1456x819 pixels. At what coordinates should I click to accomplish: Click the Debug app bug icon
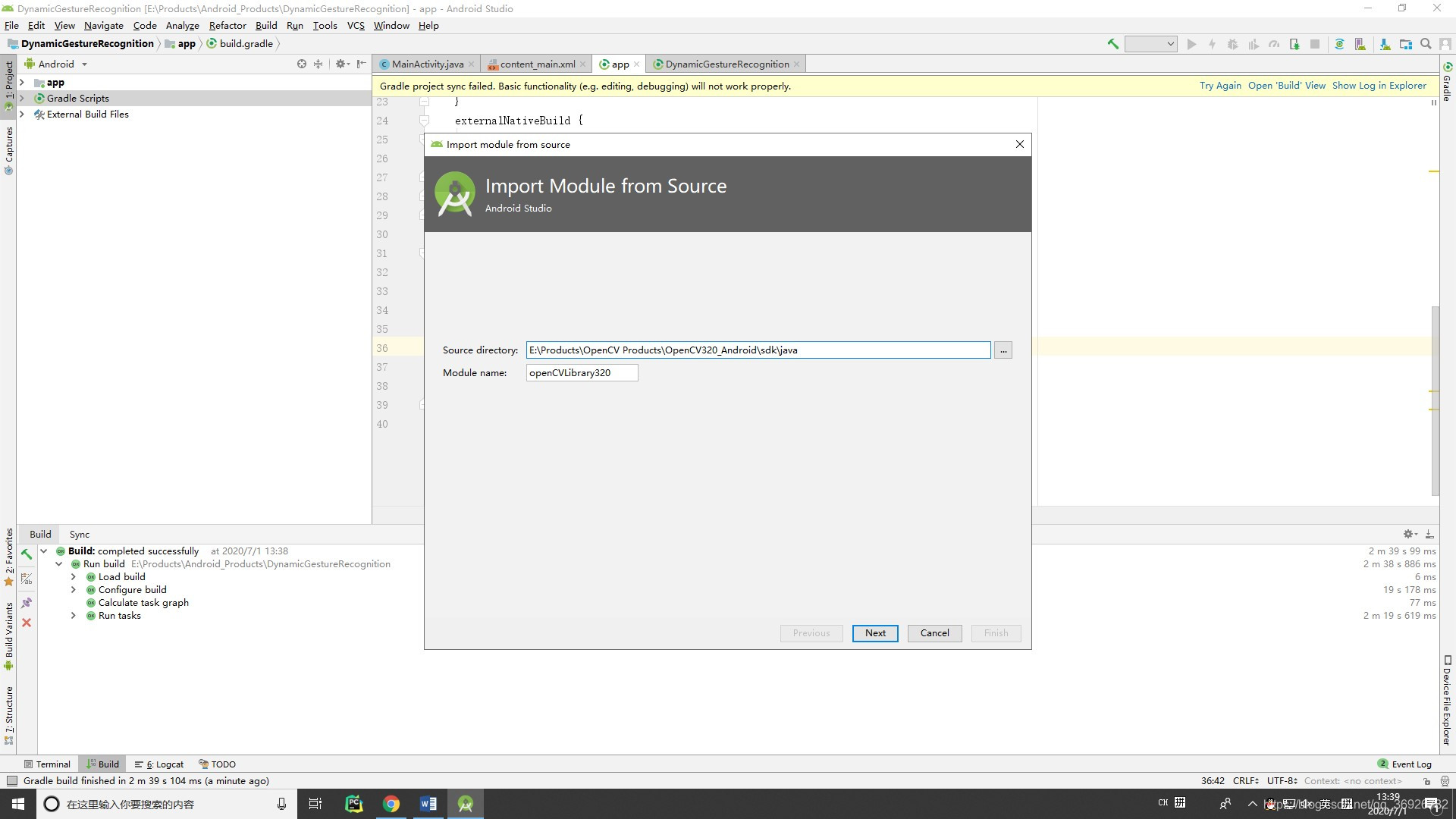coord(1232,44)
